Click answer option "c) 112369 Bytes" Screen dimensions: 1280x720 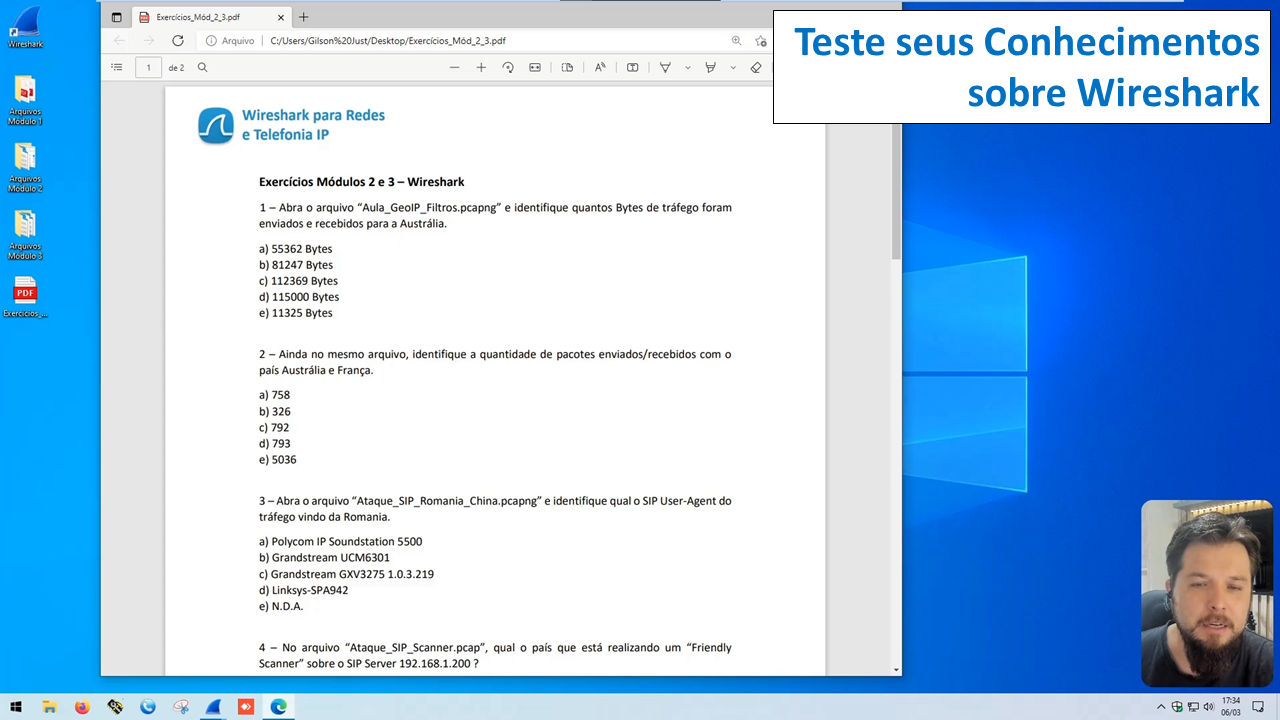(299, 281)
